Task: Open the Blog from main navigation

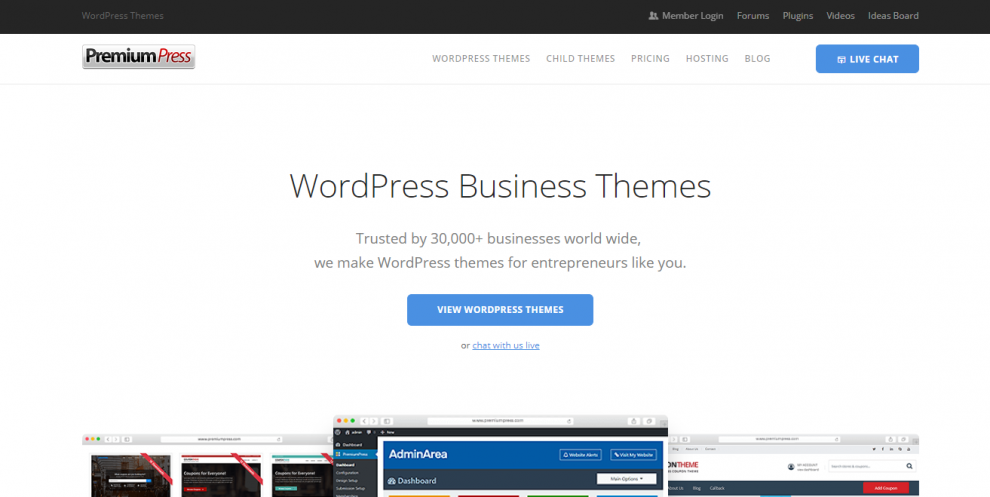Action: pos(757,59)
